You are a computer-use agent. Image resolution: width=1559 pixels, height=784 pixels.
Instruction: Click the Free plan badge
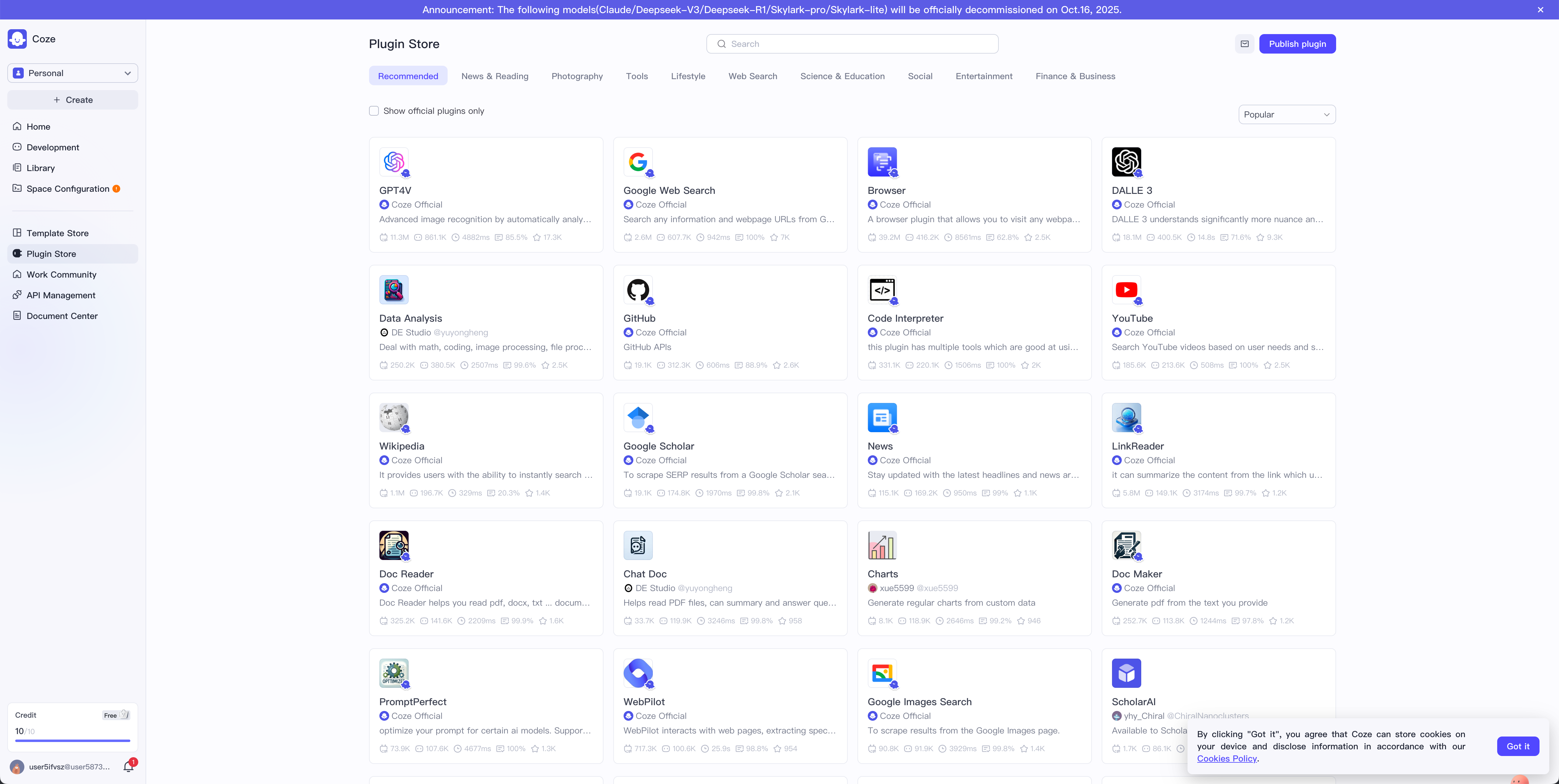pyautogui.click(x=116, y=715)
